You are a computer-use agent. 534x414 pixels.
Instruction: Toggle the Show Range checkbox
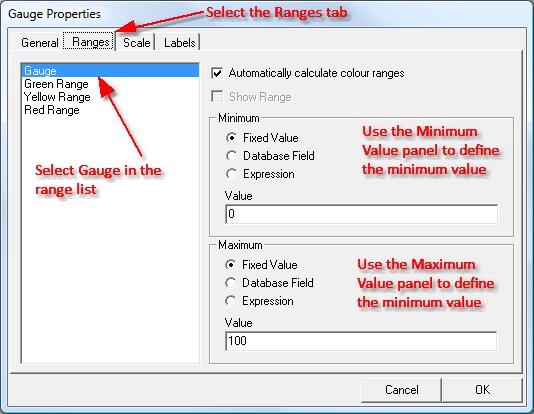coord(217,97)
